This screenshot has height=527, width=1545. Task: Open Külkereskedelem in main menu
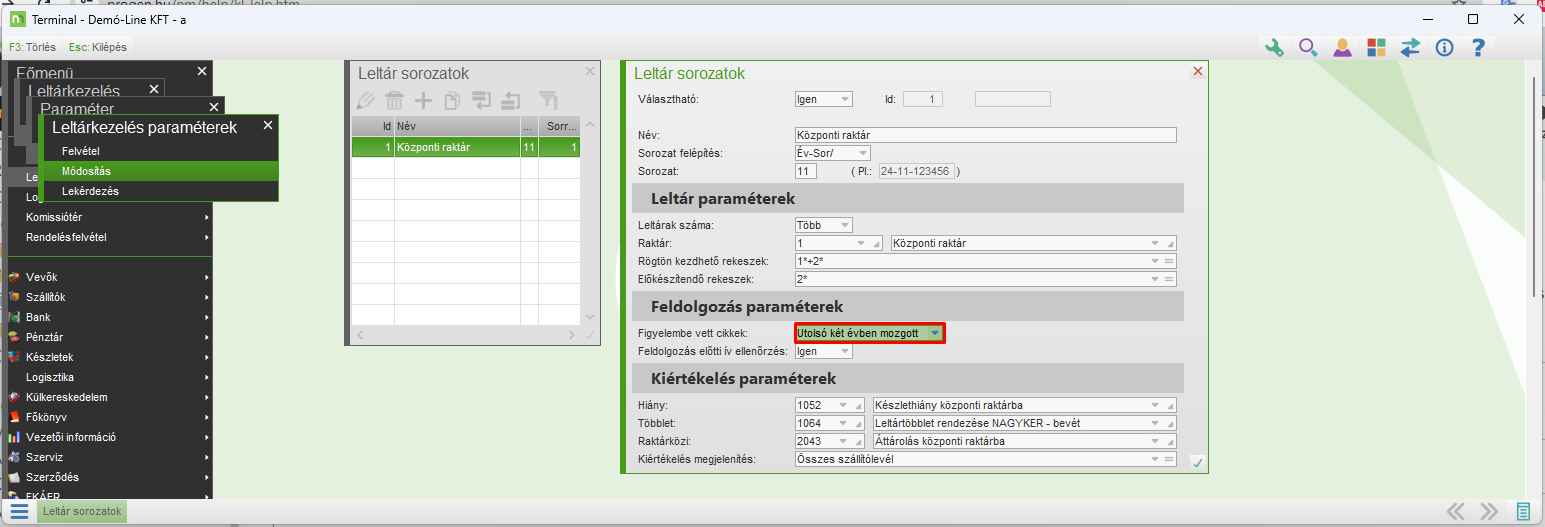coord(110,397)
